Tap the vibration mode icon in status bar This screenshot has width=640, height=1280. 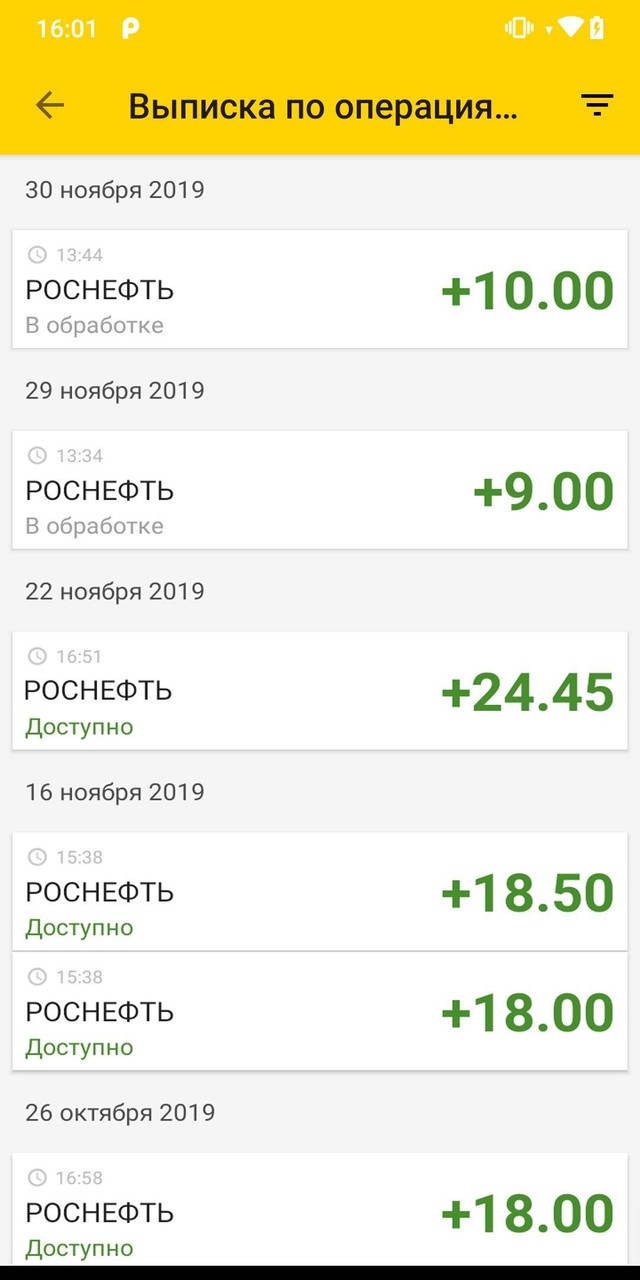(520, 27)
